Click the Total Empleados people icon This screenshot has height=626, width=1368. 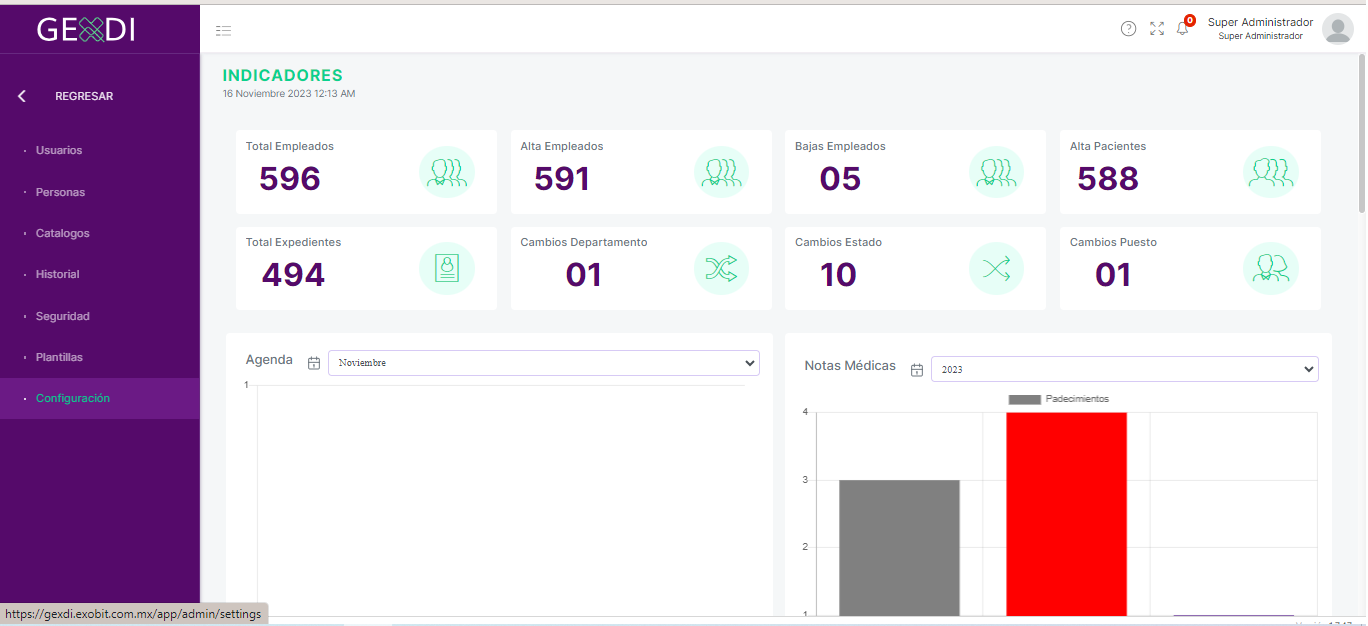(x=446, y=172)
